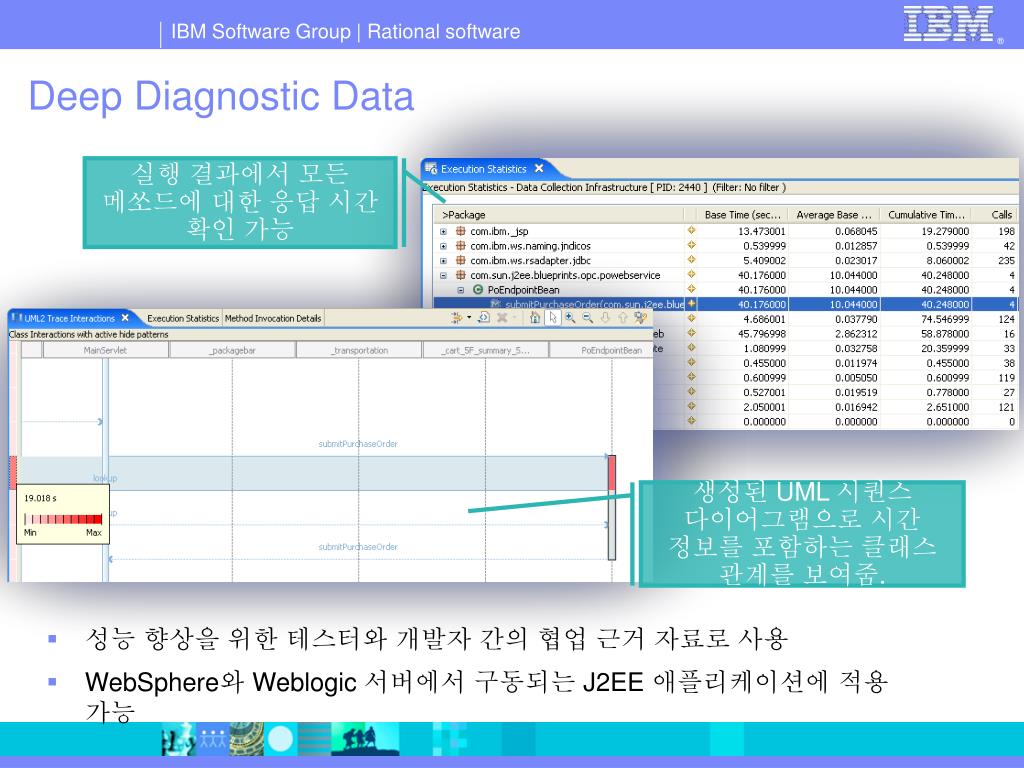Choose the Select arrow pointer tool
Viewport: 1024px width, 768px height.
pyautogui.click(x=553, y=317)
